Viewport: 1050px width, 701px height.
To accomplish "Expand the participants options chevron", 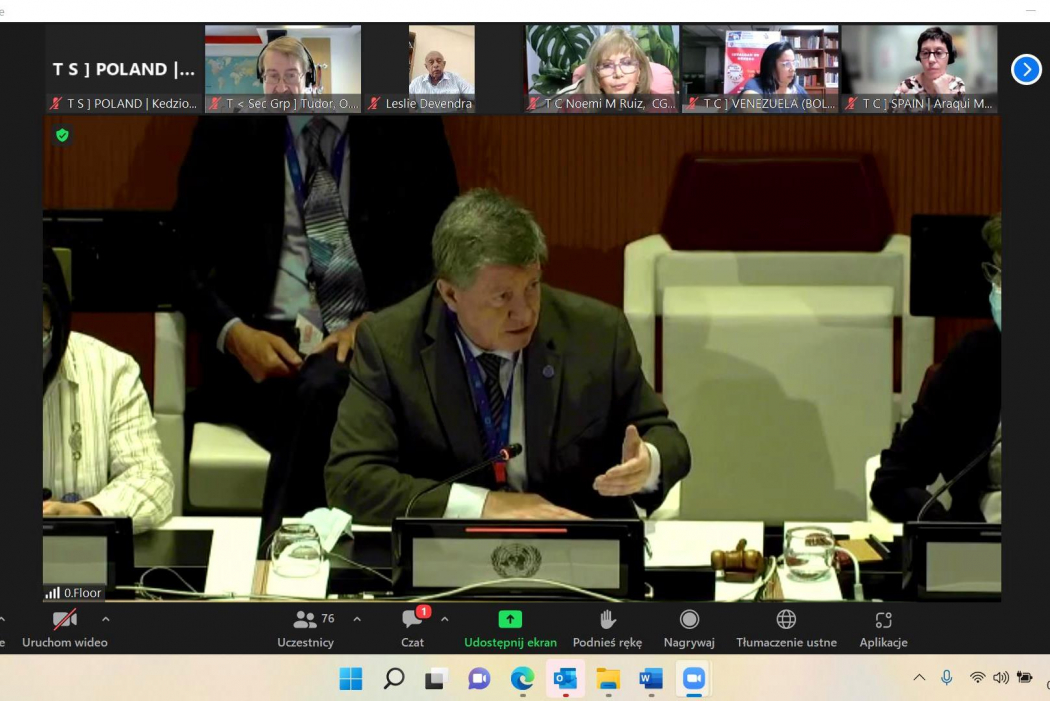I will 357,619.
